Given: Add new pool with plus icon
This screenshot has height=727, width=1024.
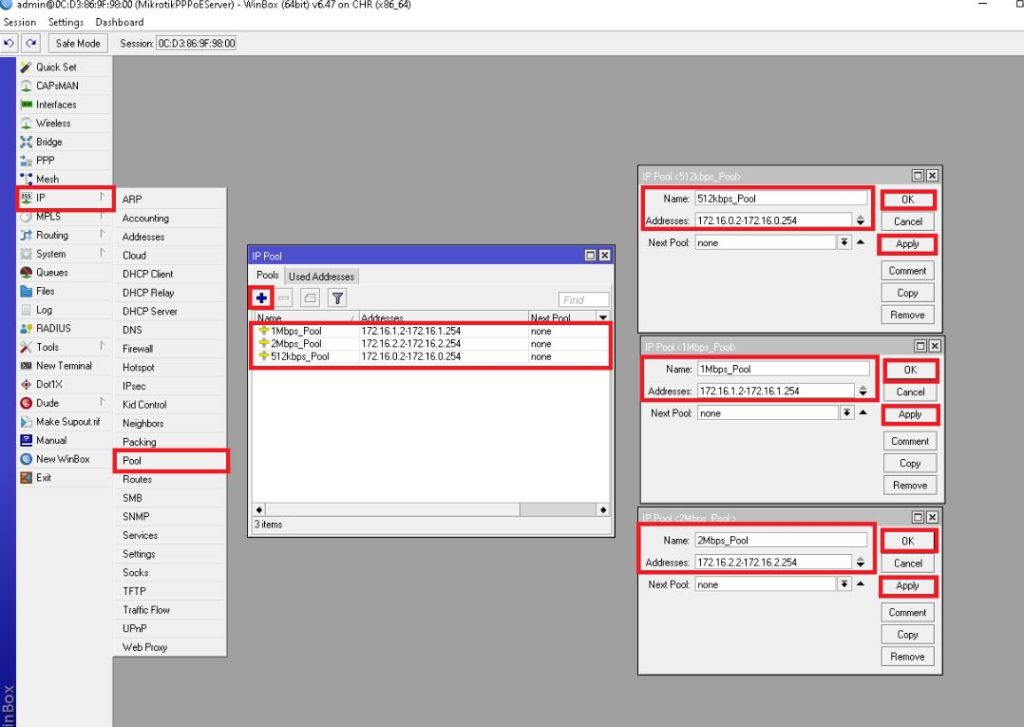Looking at the screenshot, I should tap(261, 299).
